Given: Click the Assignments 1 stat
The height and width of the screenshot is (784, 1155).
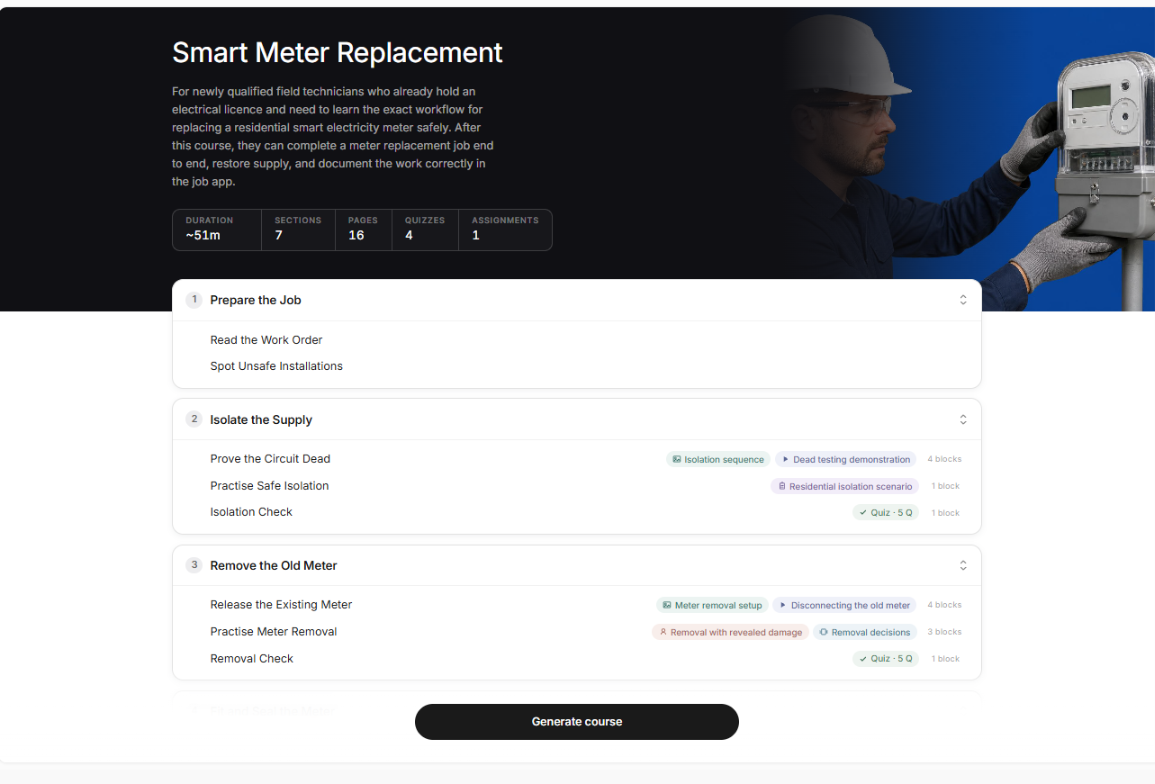Looking at the screenshot, I should [505, 230].
